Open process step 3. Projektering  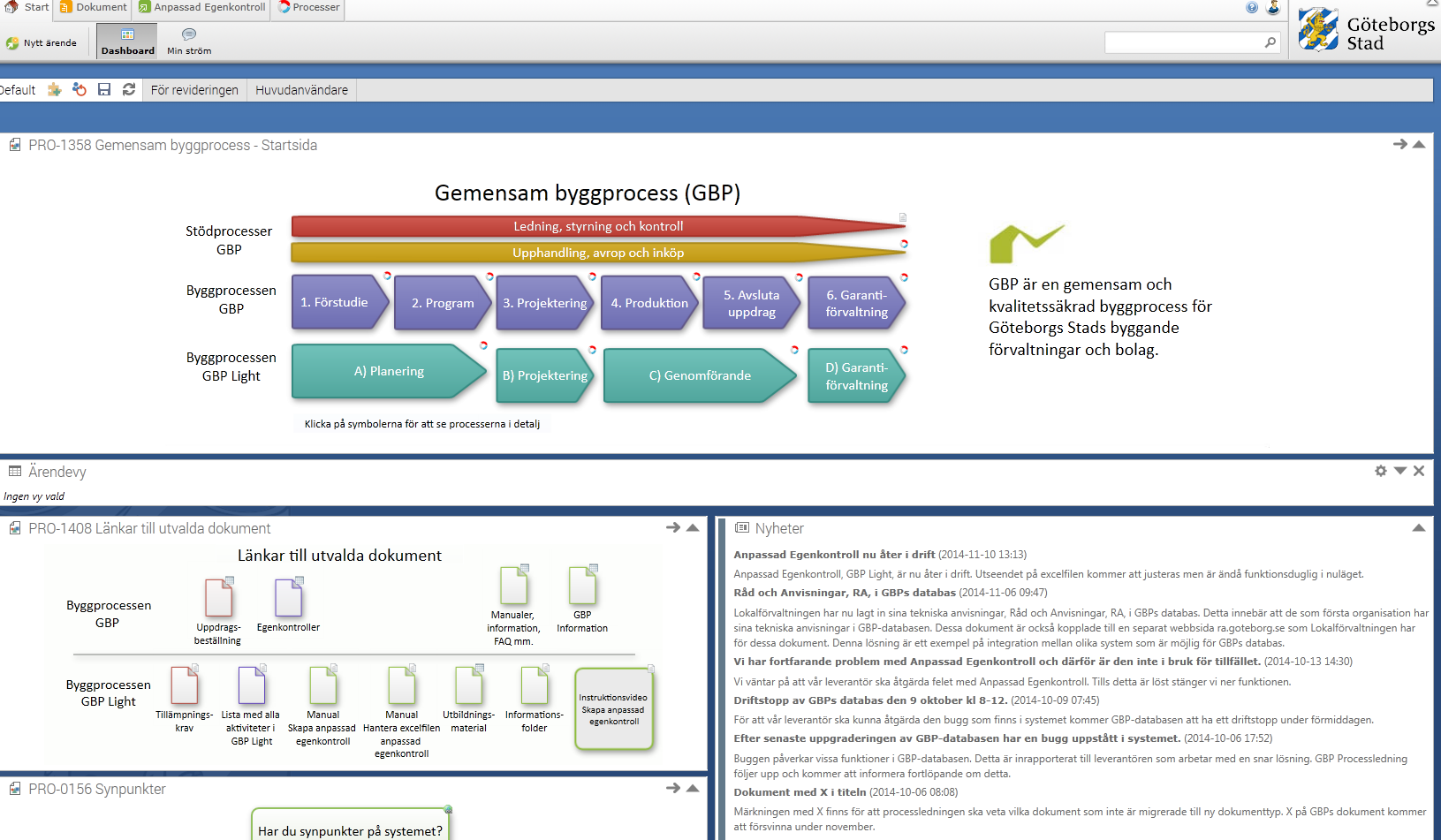pyautogui.click(x=545, y=303)
